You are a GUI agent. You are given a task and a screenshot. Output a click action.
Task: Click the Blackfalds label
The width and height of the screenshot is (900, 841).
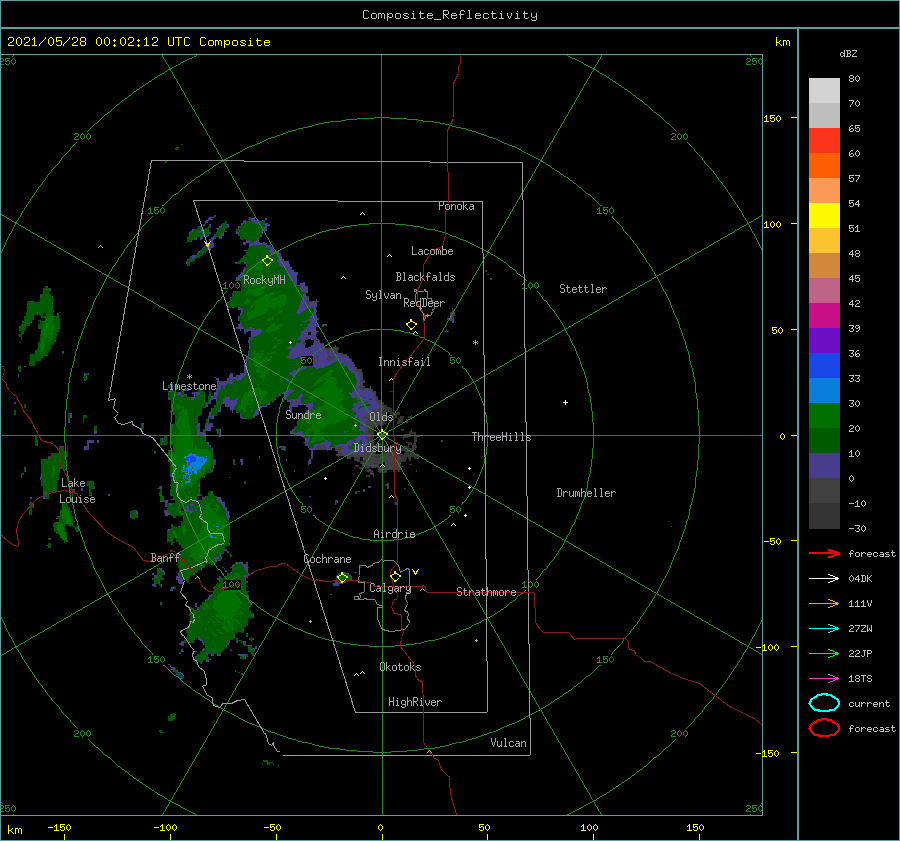point(425,277)
